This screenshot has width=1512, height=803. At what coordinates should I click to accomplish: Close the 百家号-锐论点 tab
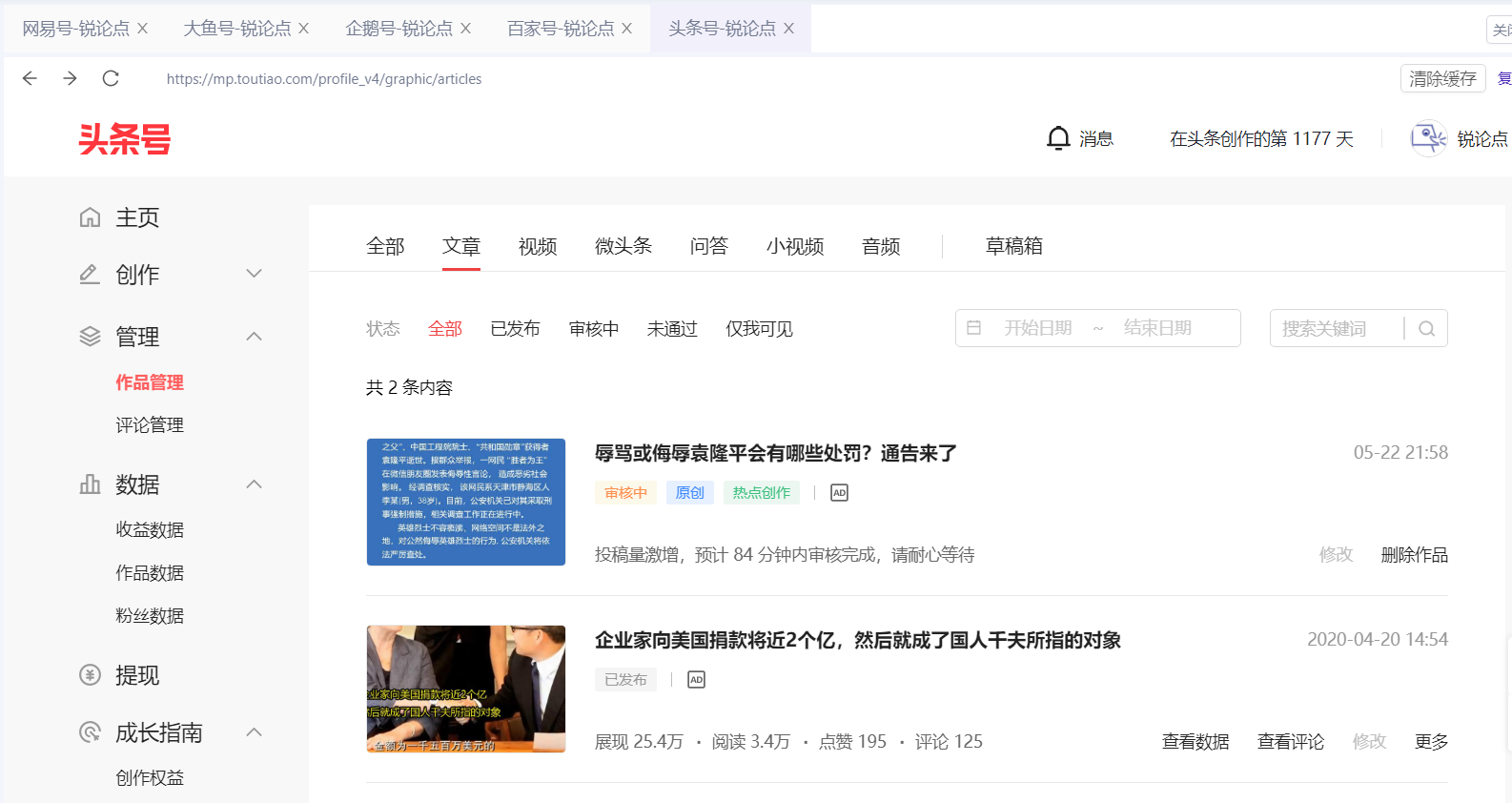626,29
